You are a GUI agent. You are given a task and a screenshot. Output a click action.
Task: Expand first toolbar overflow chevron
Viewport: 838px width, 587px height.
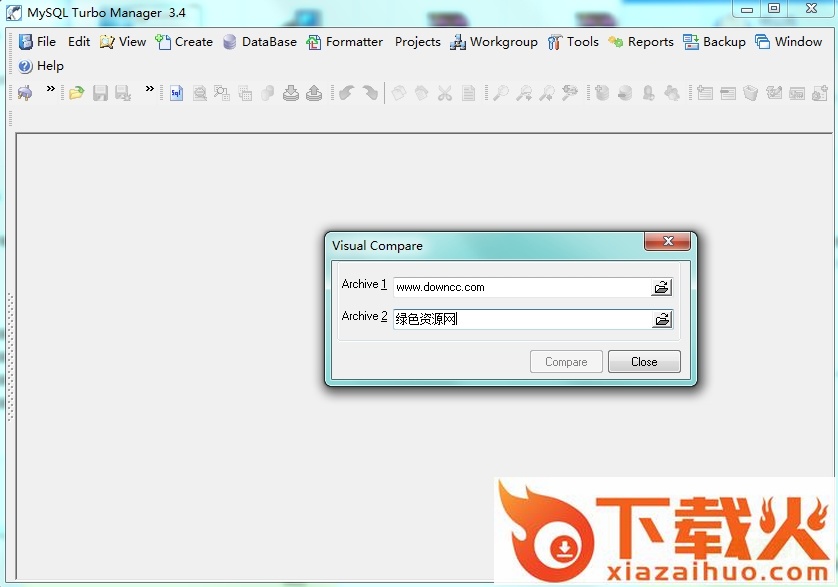(51, 89)
